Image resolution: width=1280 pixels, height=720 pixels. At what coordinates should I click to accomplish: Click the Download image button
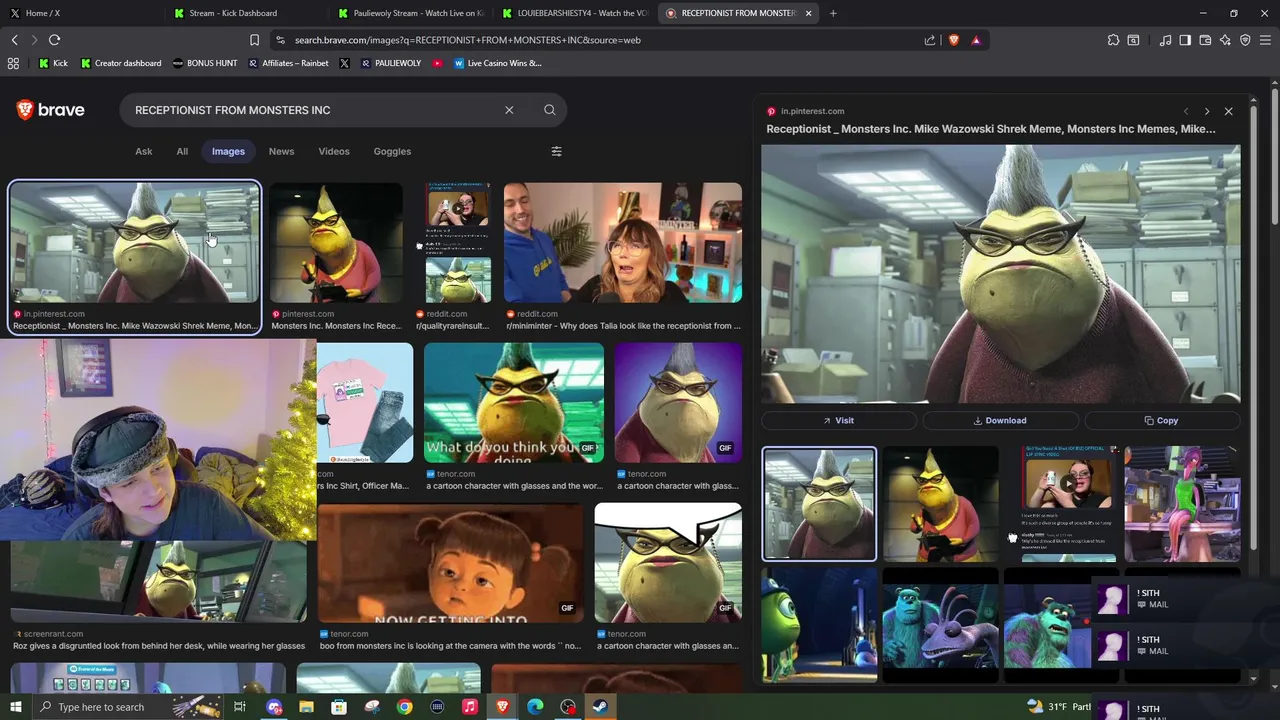(1000, 420)
